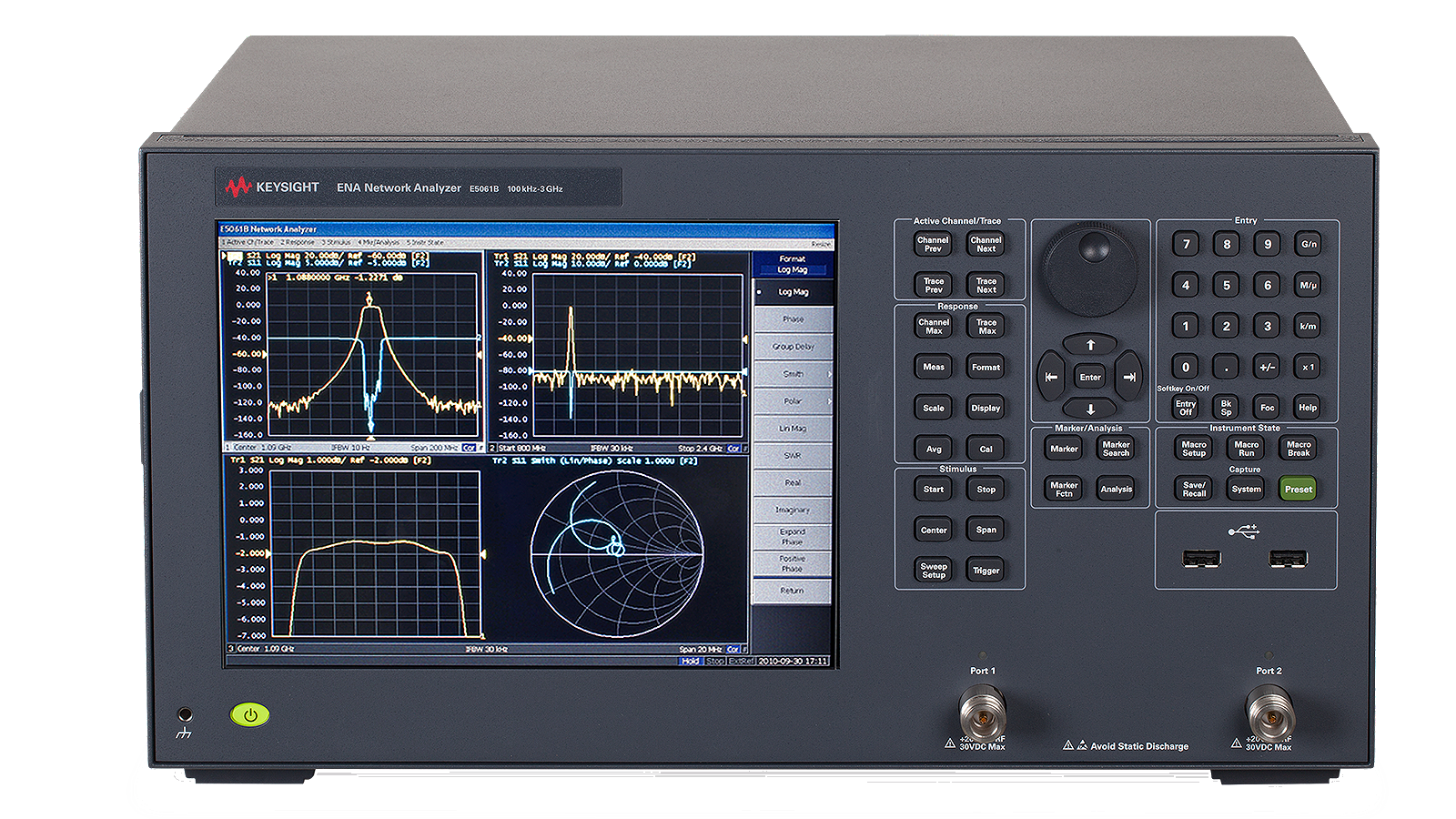Push the right arrow navigation key
This screenshot has width=1456, height=819.
[1129, 377]
